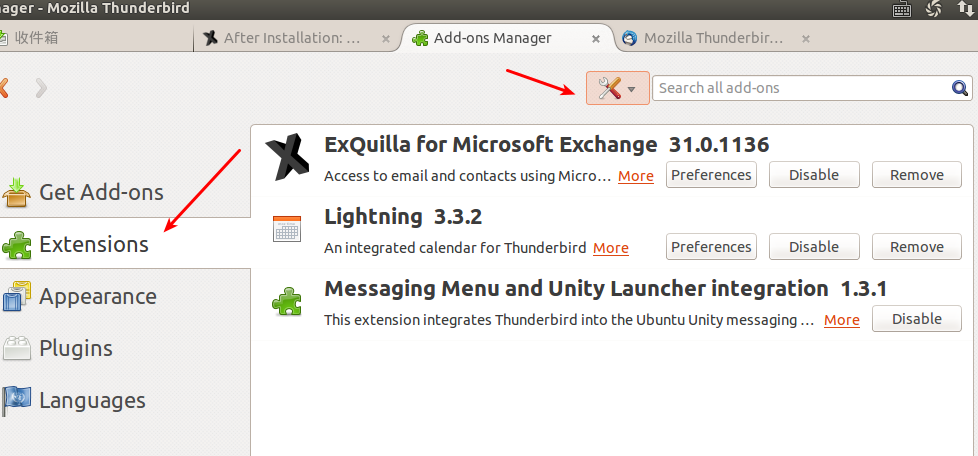Viewport: 978px width, 456px height.
Task: Click the Appearance paint icon
Action: (16, 296)
